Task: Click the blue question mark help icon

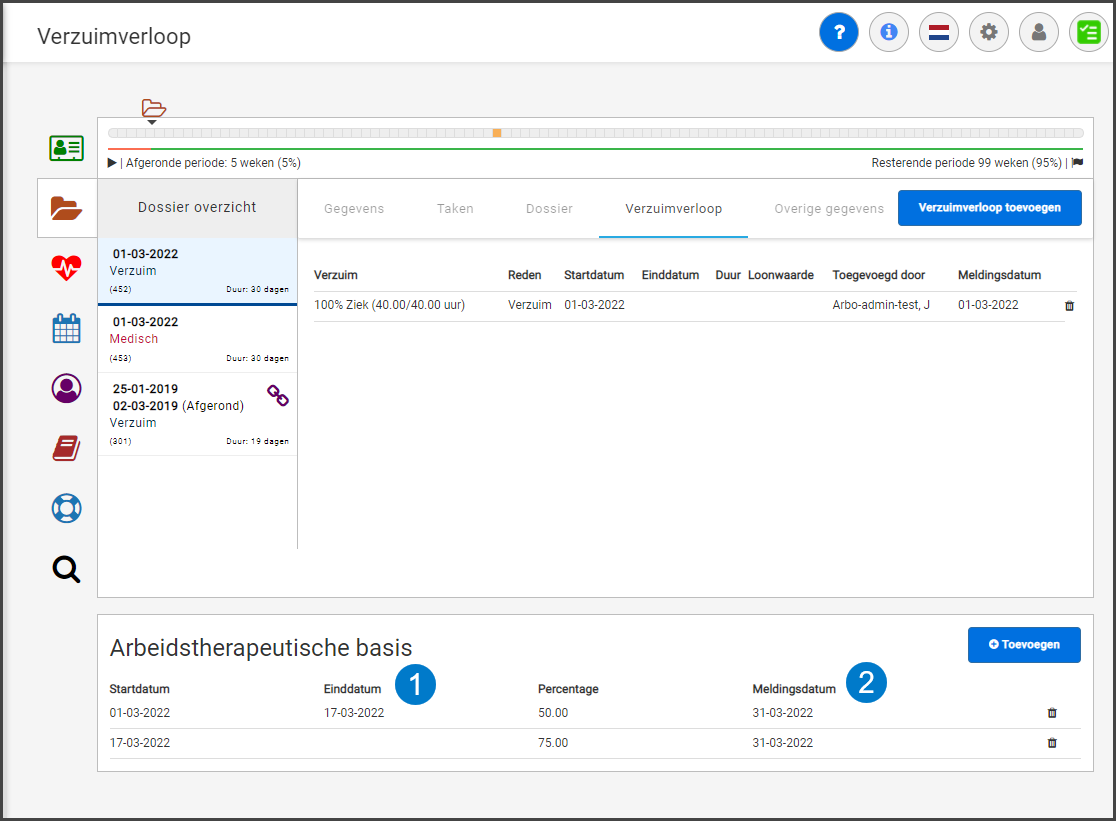Action: [x=839, y=32]
